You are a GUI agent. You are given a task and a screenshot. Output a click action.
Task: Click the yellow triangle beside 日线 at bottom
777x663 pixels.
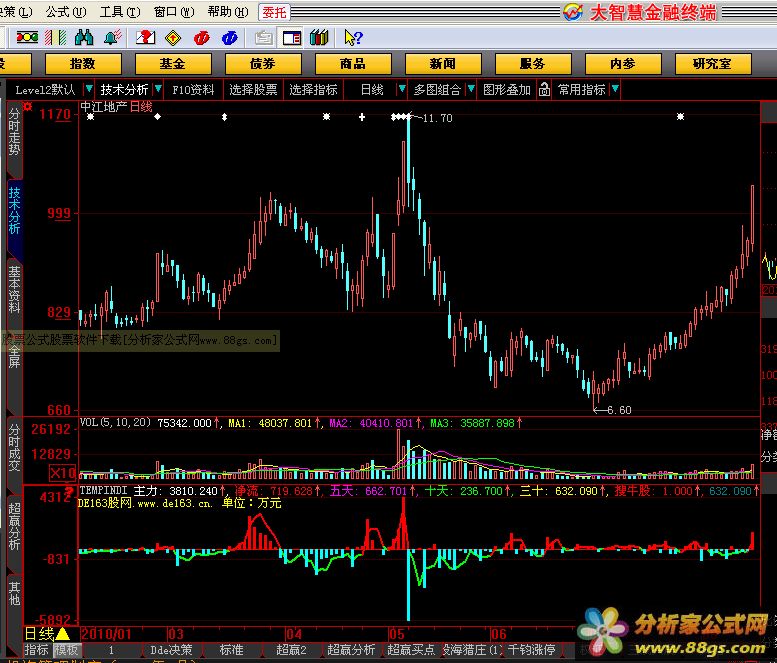tap(63, 634)
